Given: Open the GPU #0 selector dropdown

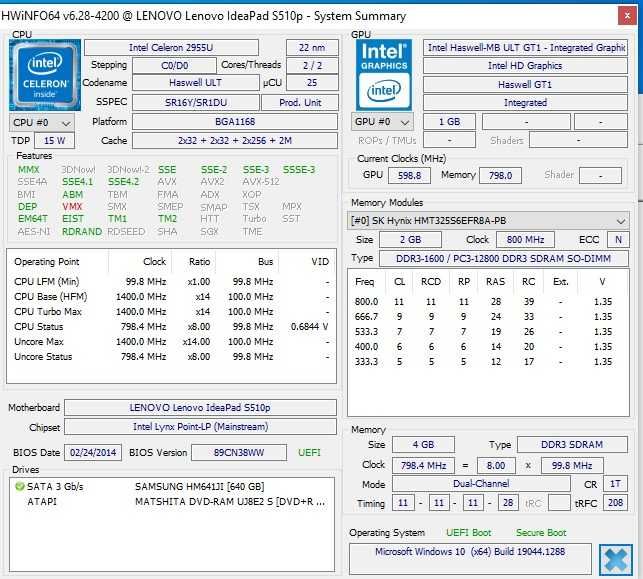Looking at the screenshot, I should (x=382, y=122).
